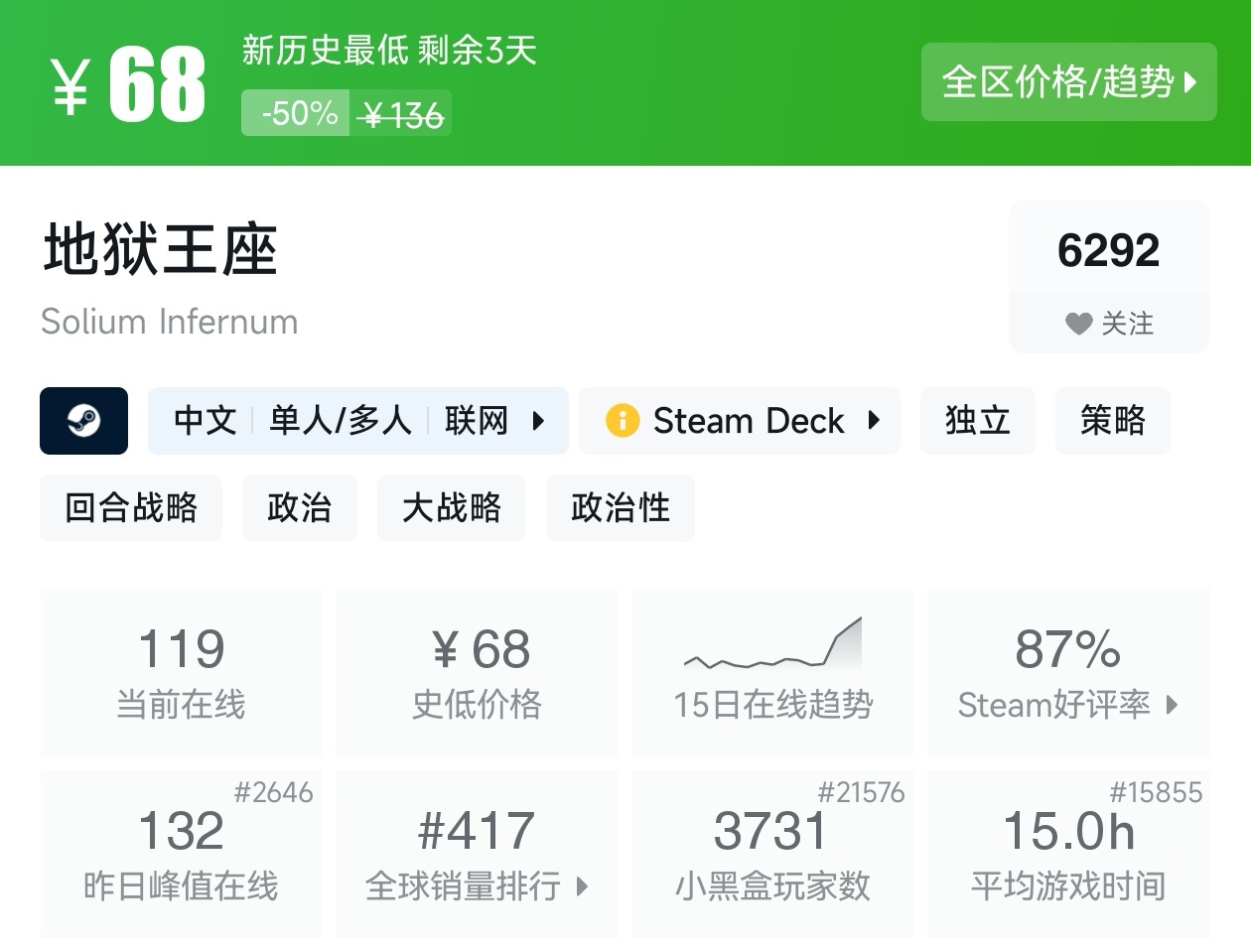Viewport: 1251px width, 952px height.
Task: Click the Steam platform logo icon
Action: pyautogui.click(x=83, y=421)
